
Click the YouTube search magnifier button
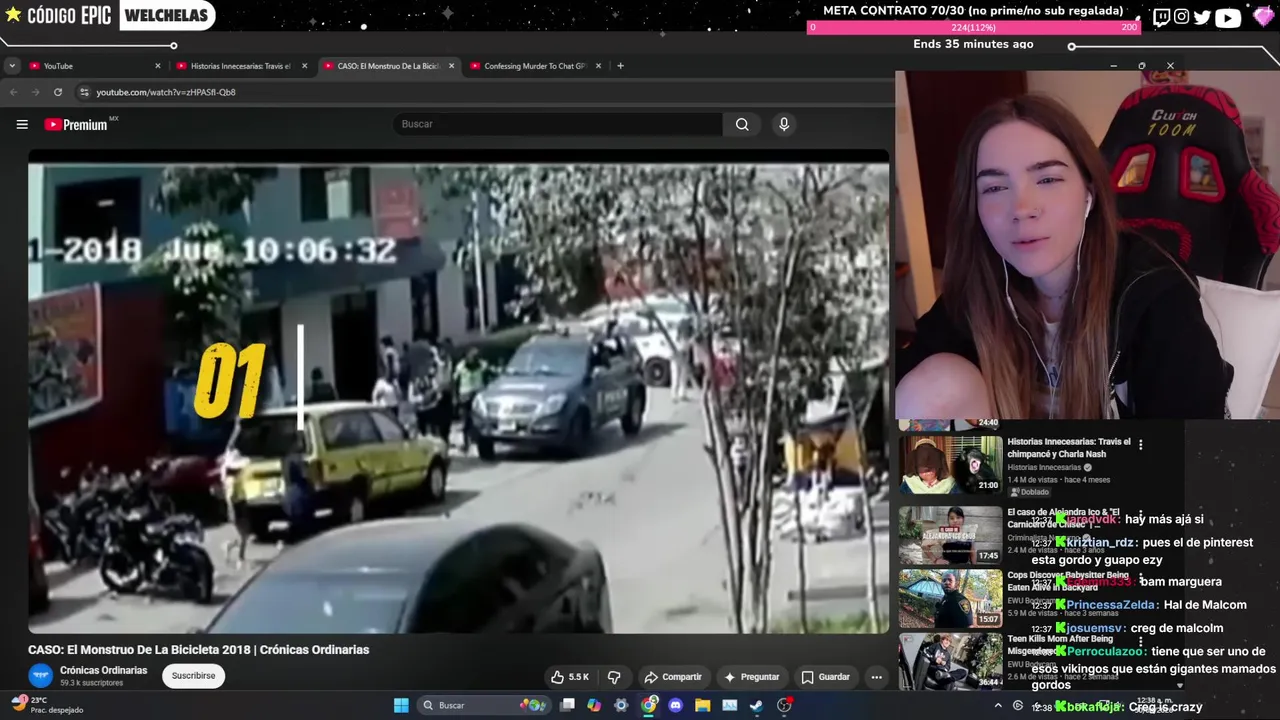click(742, 124)
